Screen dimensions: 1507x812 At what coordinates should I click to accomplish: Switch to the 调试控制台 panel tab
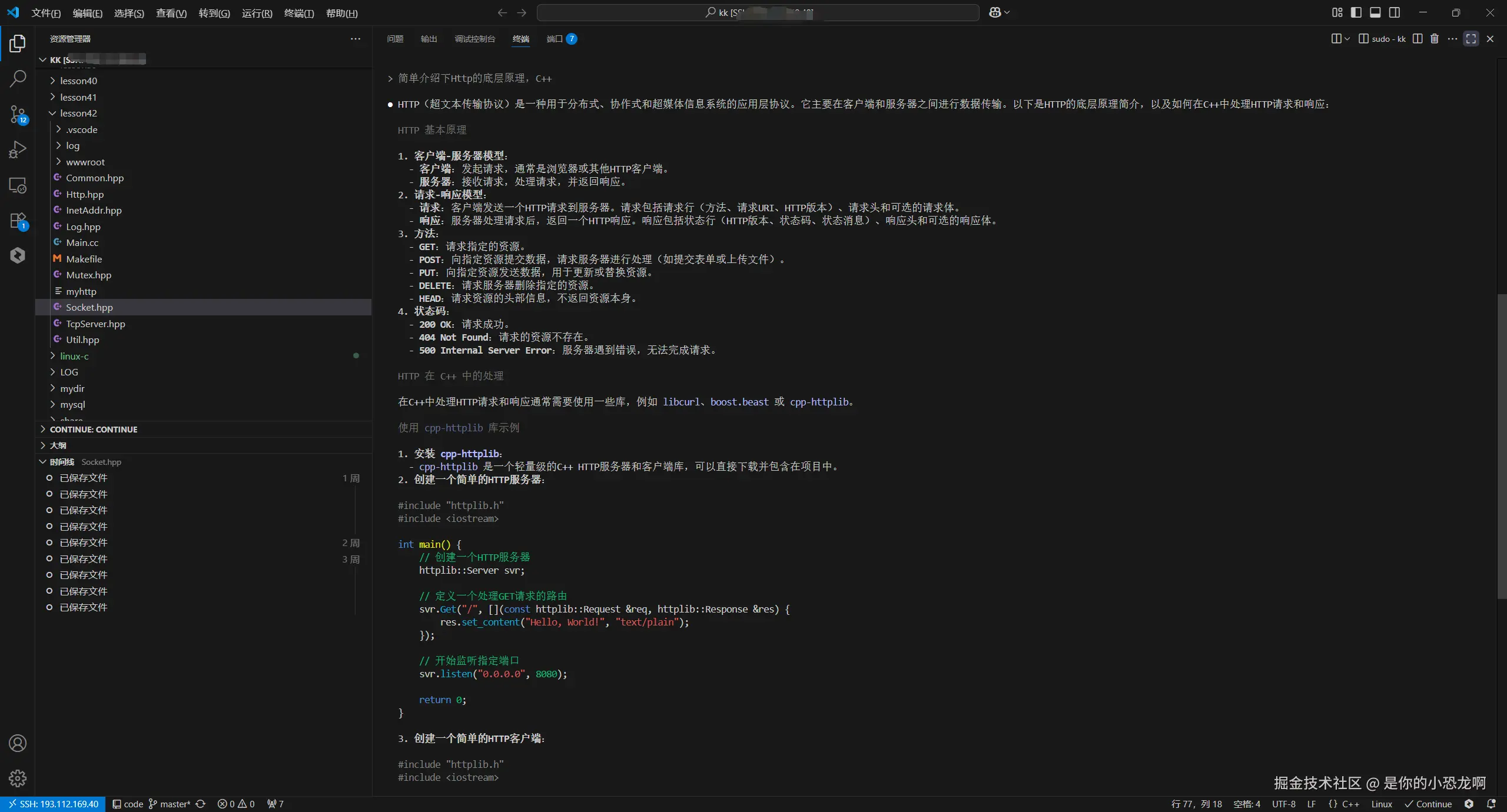coord(474,39)
